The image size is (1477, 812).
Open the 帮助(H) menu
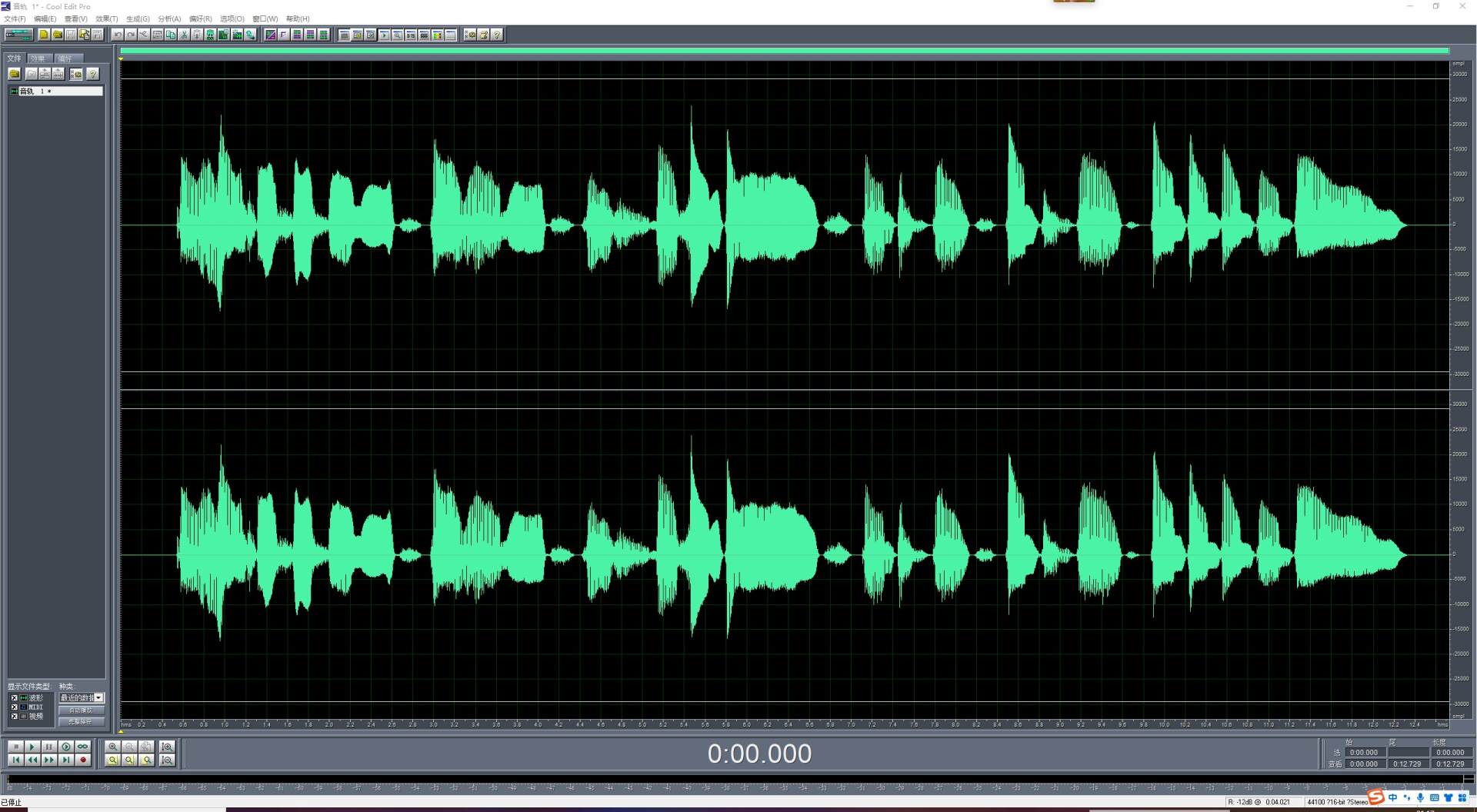click(x=298, y=18)
